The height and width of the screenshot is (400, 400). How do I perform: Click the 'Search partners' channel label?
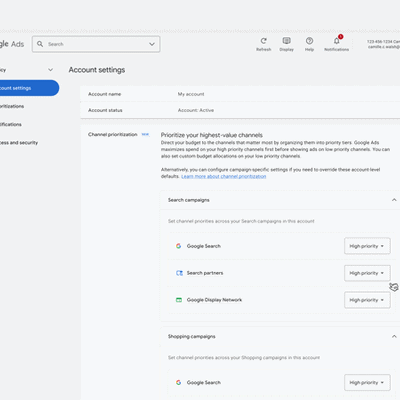pos(205,273)
